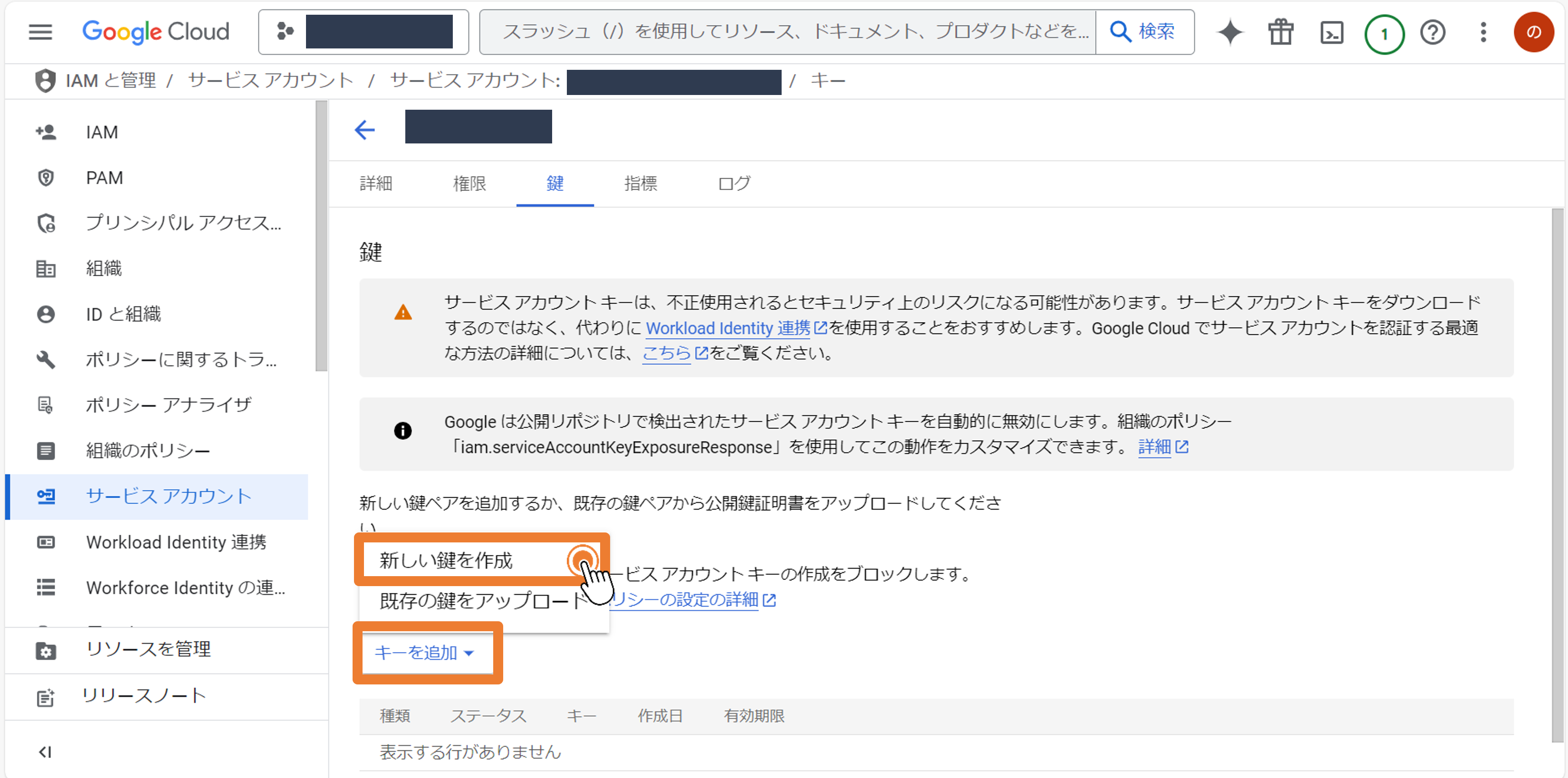Click the 作成日 column header

[660, 716]
